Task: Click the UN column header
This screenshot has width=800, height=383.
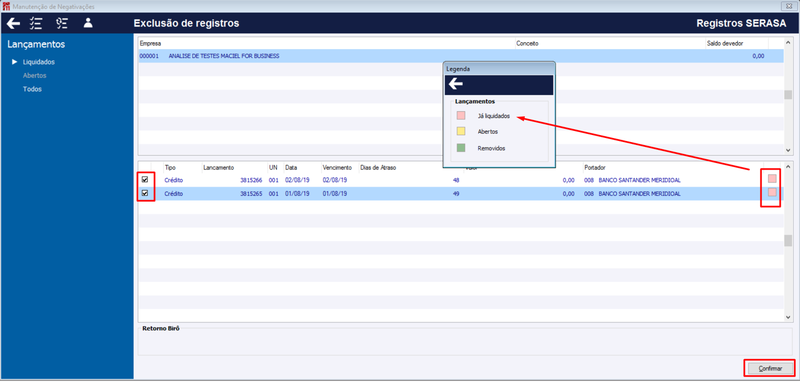Action: (x=272, y=167)
